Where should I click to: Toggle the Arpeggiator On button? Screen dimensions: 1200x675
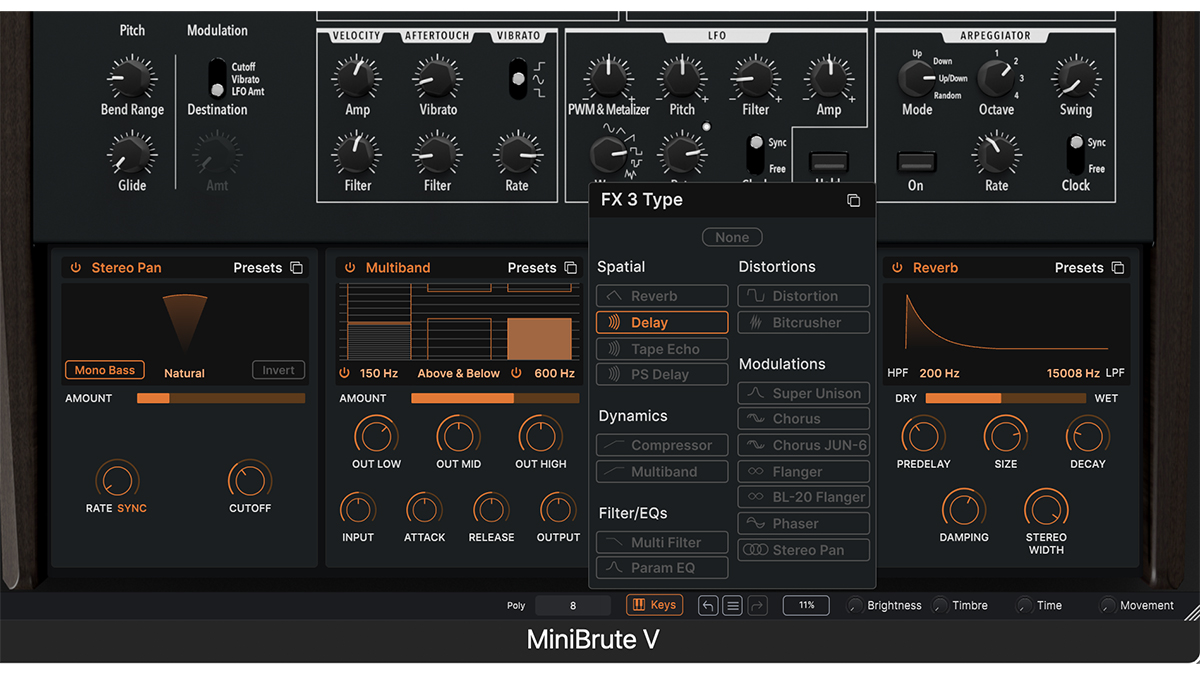[916, 161]
